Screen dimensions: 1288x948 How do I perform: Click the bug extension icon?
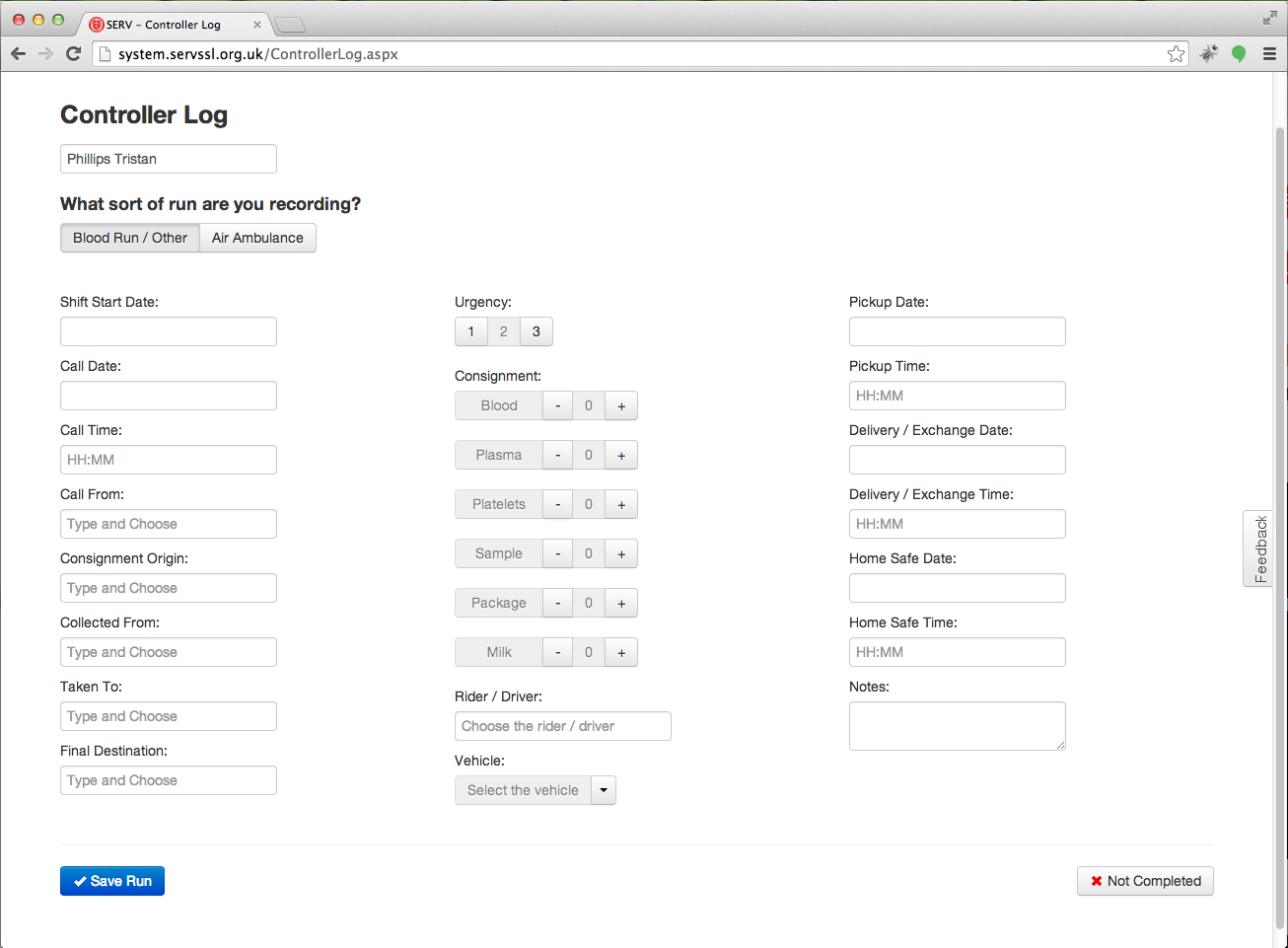(1208, 54)
